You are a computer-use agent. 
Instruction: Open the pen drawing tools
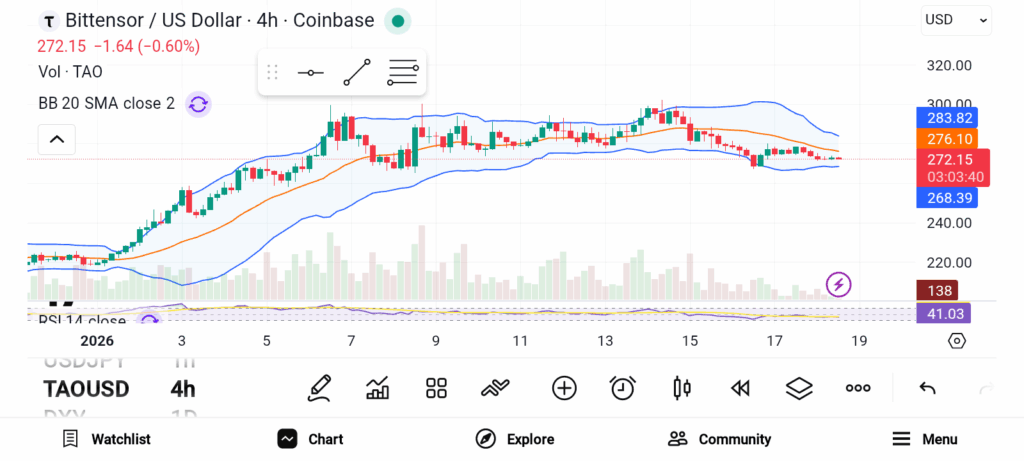[x=320, y=388]
